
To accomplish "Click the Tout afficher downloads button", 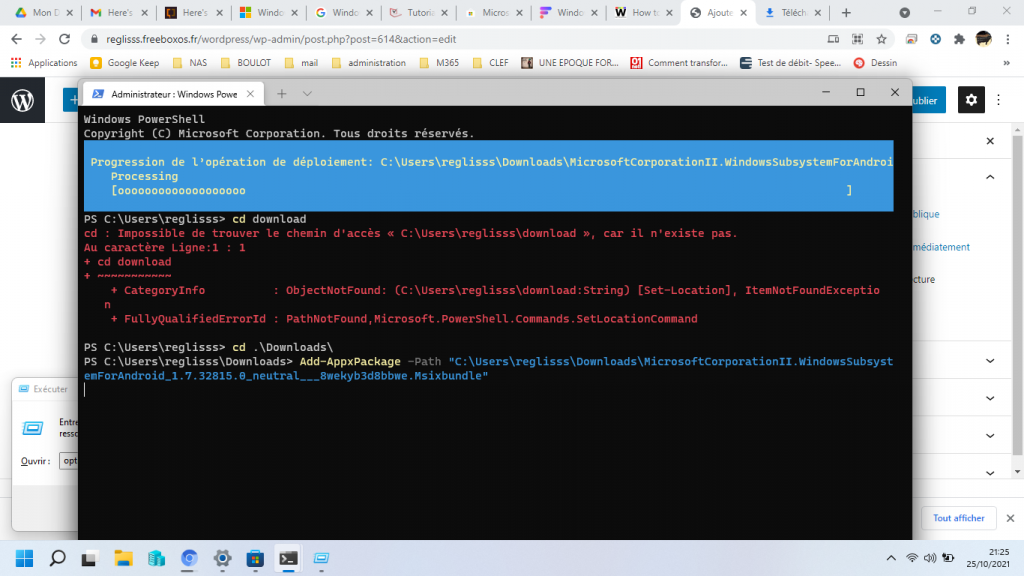I will 958,518.
